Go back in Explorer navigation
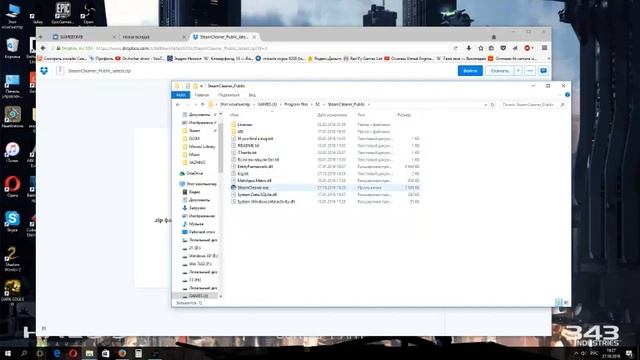This screenshot has width=640, height=360. tap(178, 105)
